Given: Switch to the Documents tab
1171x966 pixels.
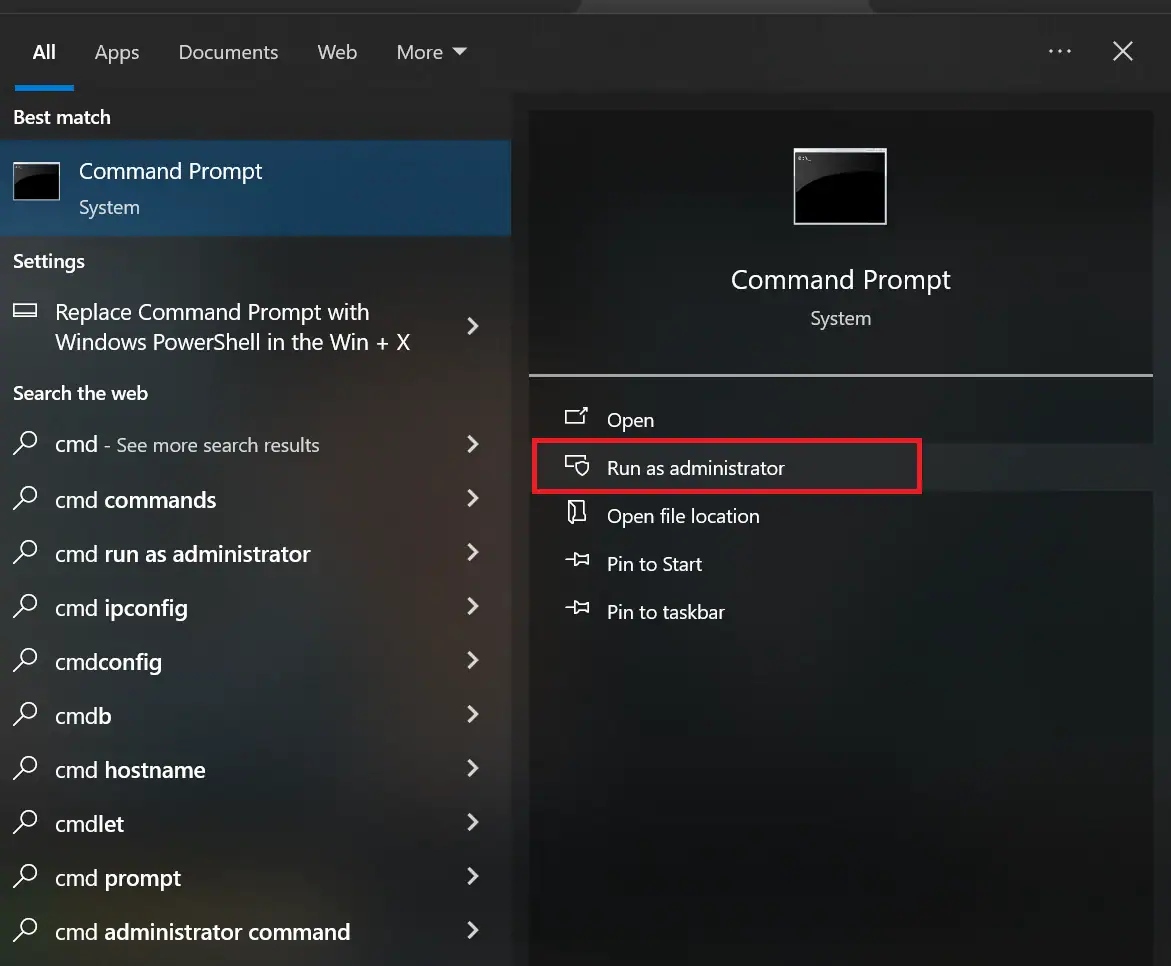Looking at the screenshot, I should 228,53.
